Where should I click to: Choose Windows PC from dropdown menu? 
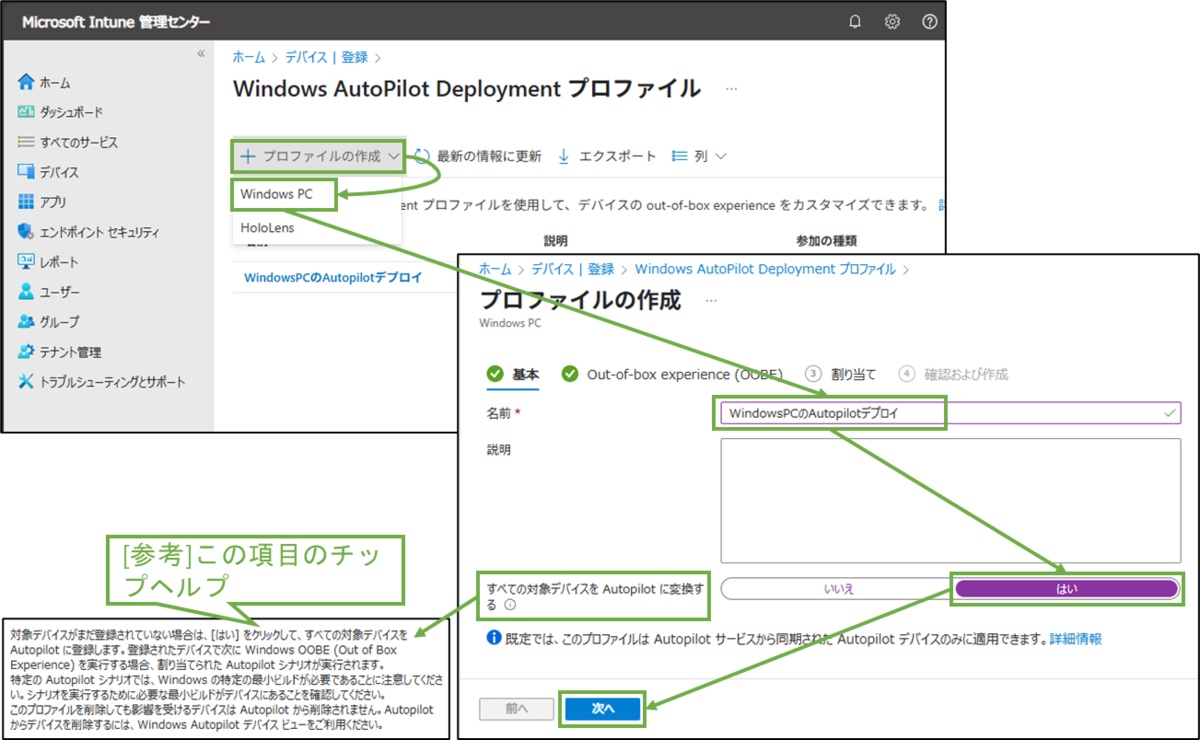[276, 195]
